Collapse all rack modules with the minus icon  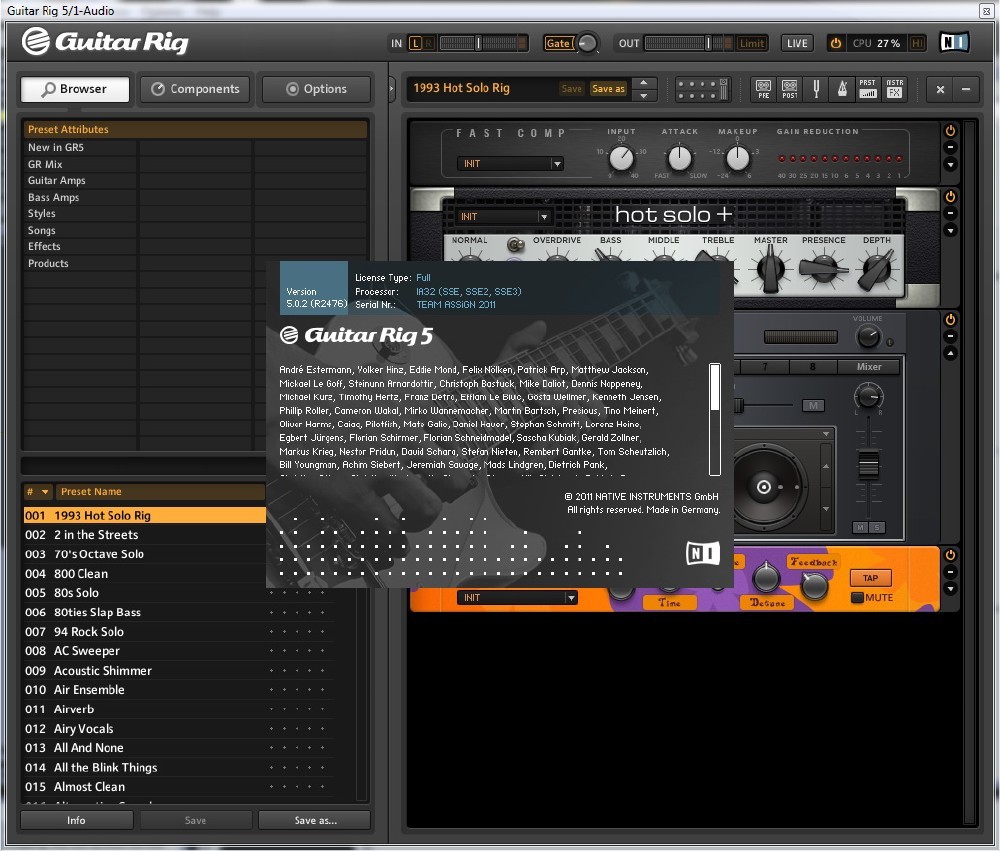pos(966,89)
